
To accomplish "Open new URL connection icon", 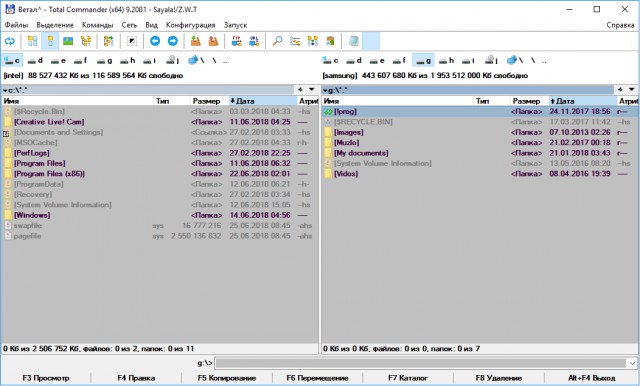I will (254, 41).
